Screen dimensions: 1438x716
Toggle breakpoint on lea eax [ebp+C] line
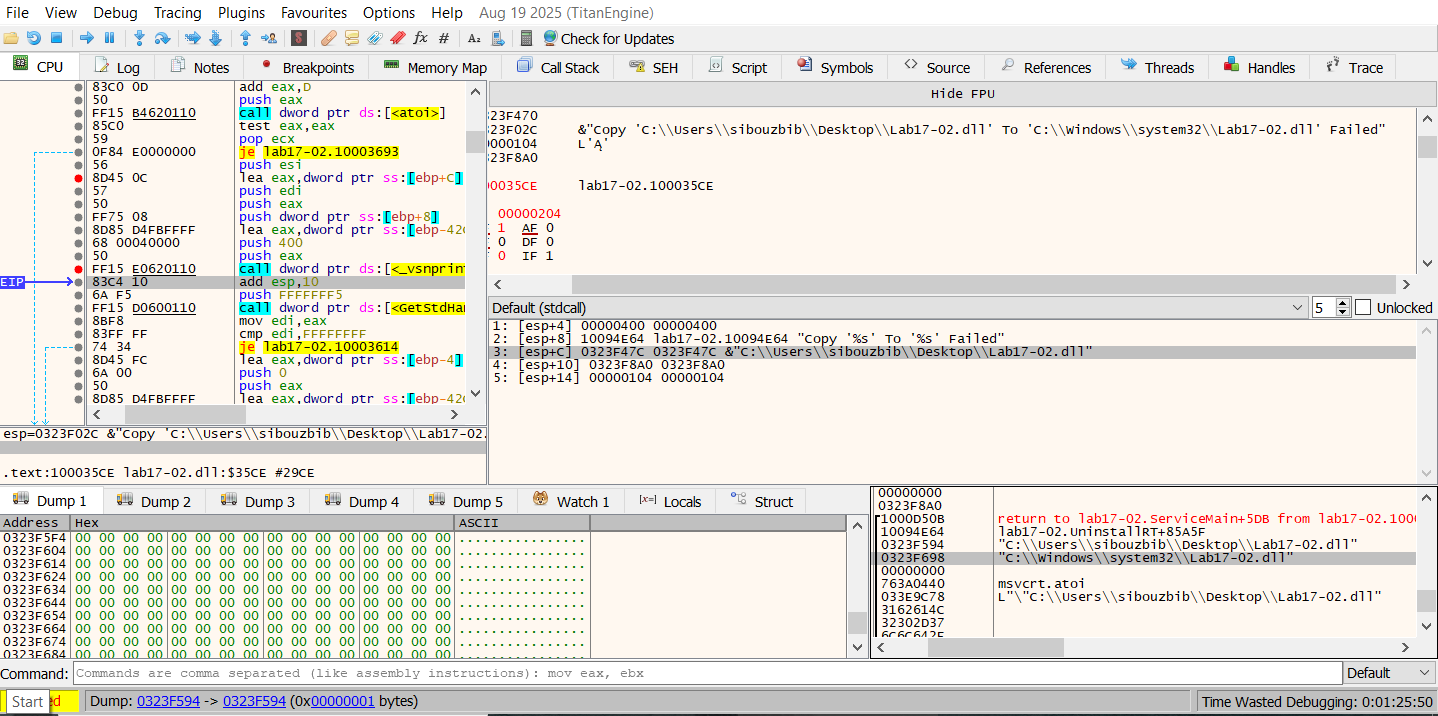pyautogui.click(x=79, y=178)
